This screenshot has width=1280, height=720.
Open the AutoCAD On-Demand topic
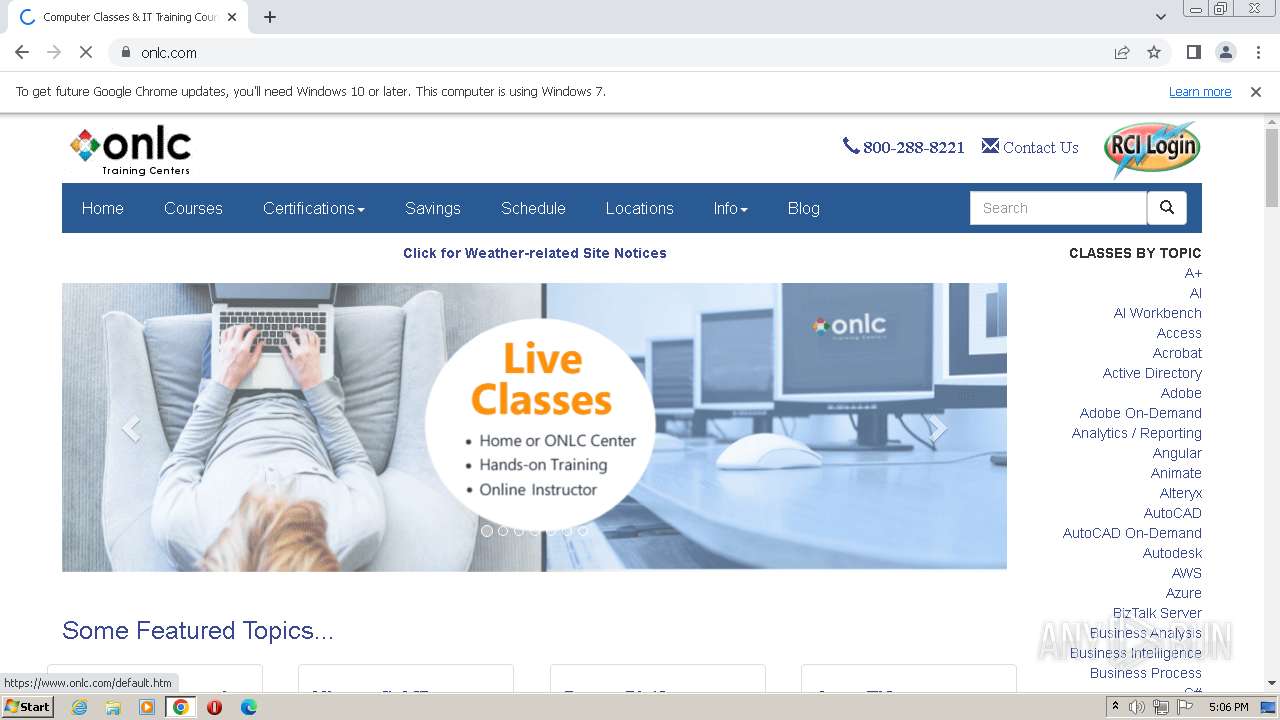1132,533
